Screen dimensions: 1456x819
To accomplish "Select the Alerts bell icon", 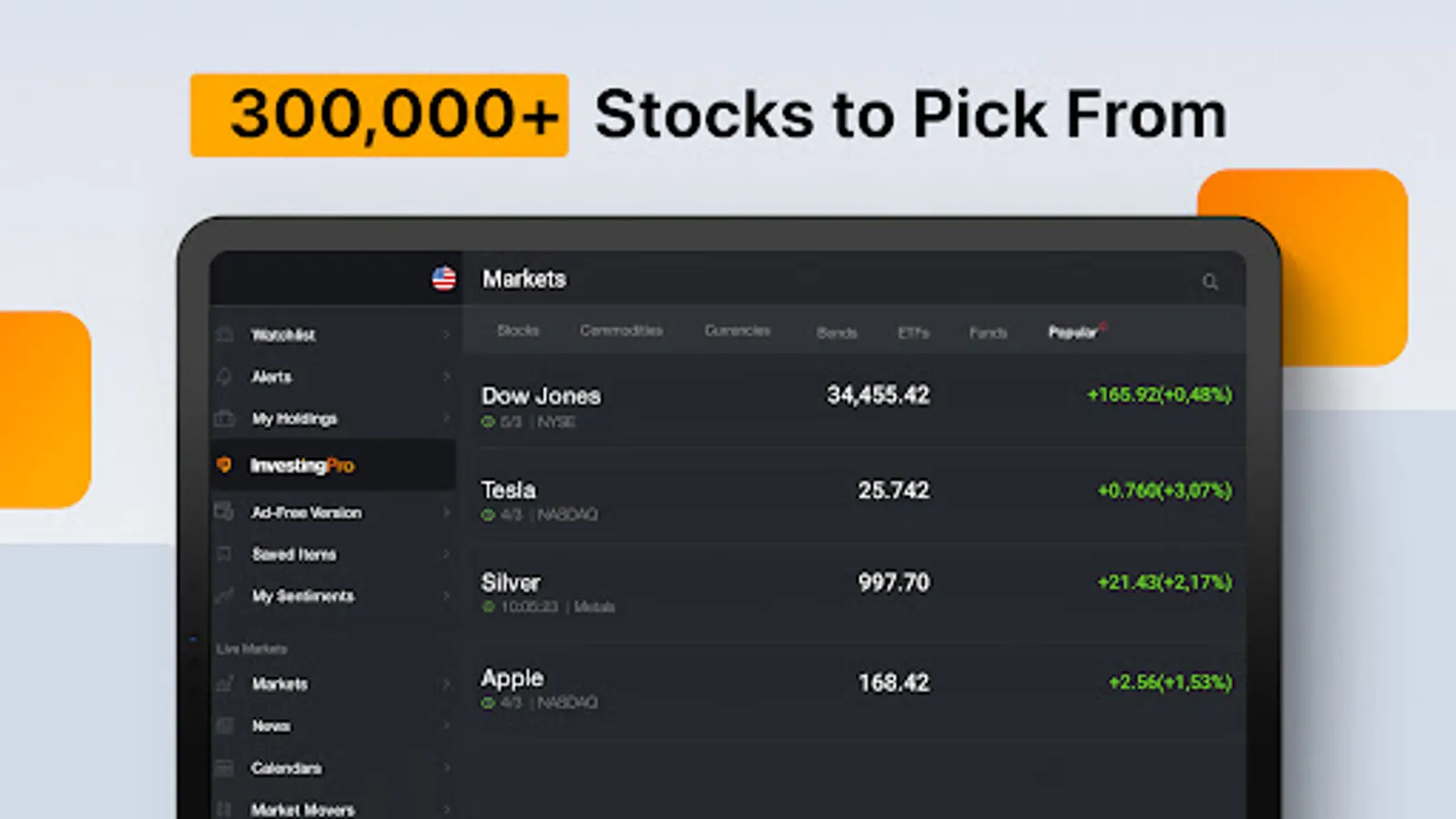I will pos(225,376).
